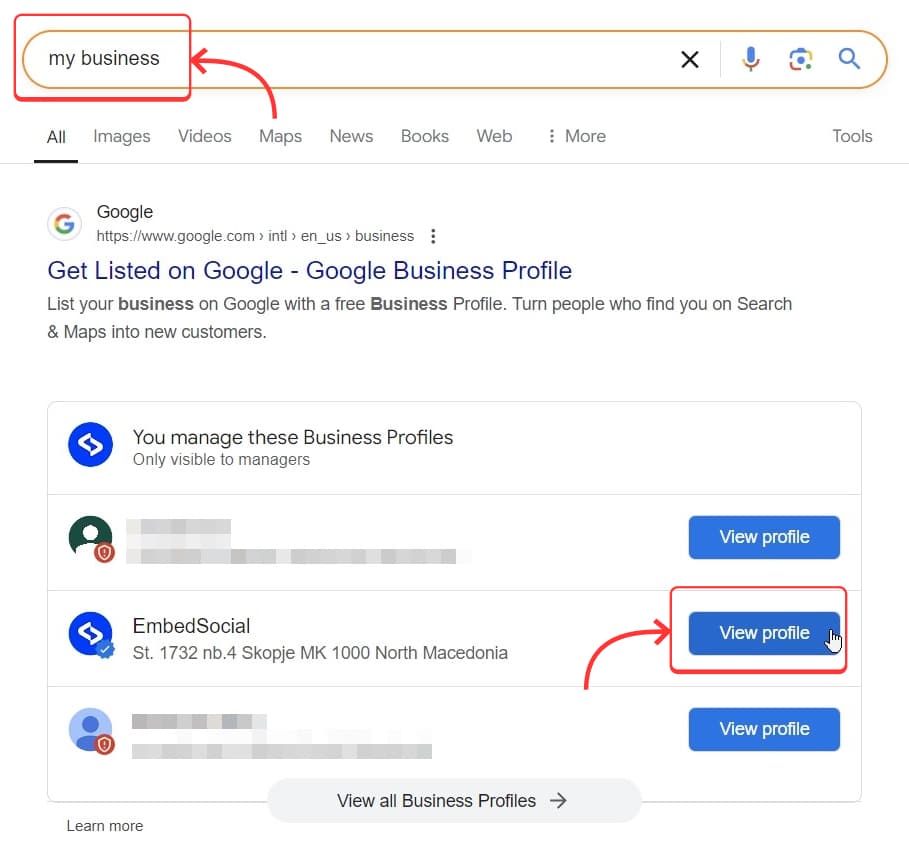The width and height of the screenshot is (909, 859).
Task: Click the EmbedSocial logo in the managed profiles header
Action: click(x=90, y=445)
